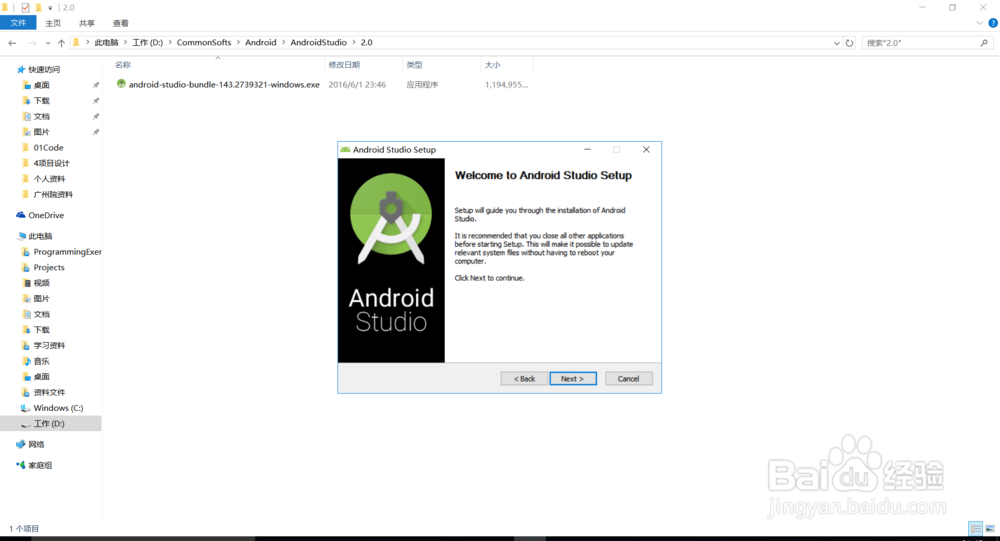
Task: Click the 网络 network icon
Action: click(x=20, y=444)
